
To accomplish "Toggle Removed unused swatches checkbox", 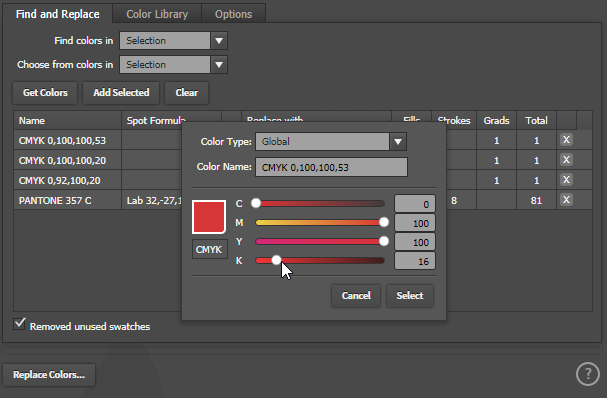I will (x=19, y=324).
